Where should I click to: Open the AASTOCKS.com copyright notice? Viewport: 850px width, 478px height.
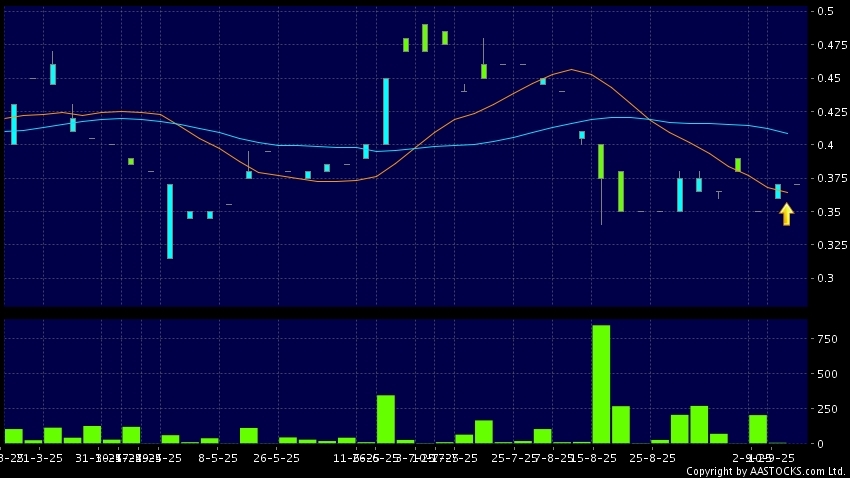[767, 471]
